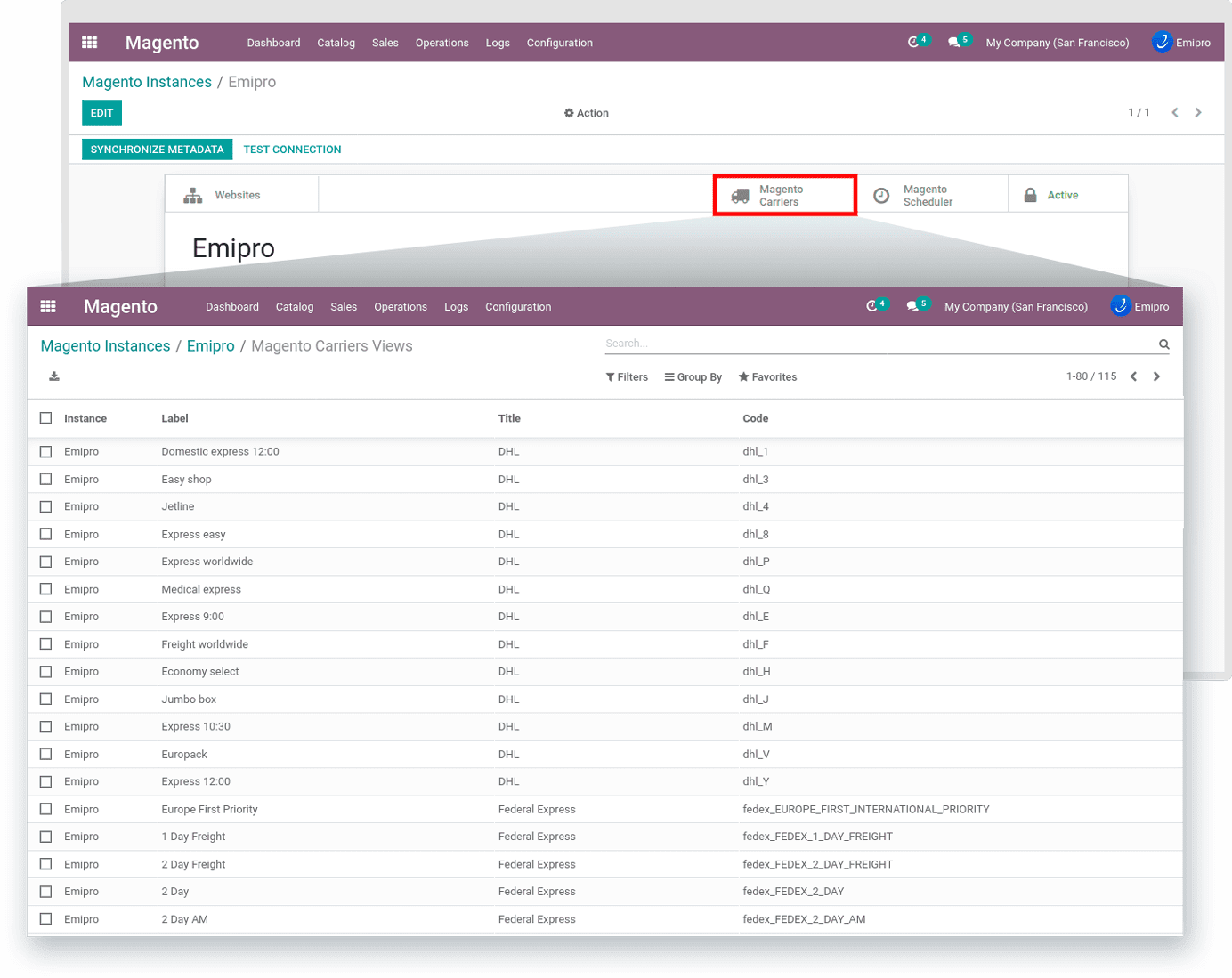Go to next record in back window
1232x978 pixels.
pyautogui.click(x=1198, y=112)
